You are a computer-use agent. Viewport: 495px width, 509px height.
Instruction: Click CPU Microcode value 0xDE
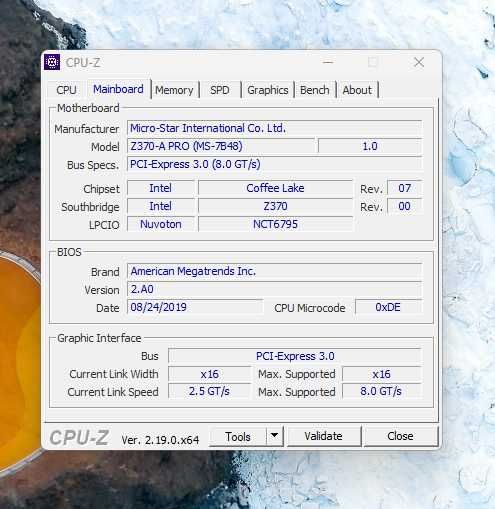pyautogui.click(x=388, y=307)
